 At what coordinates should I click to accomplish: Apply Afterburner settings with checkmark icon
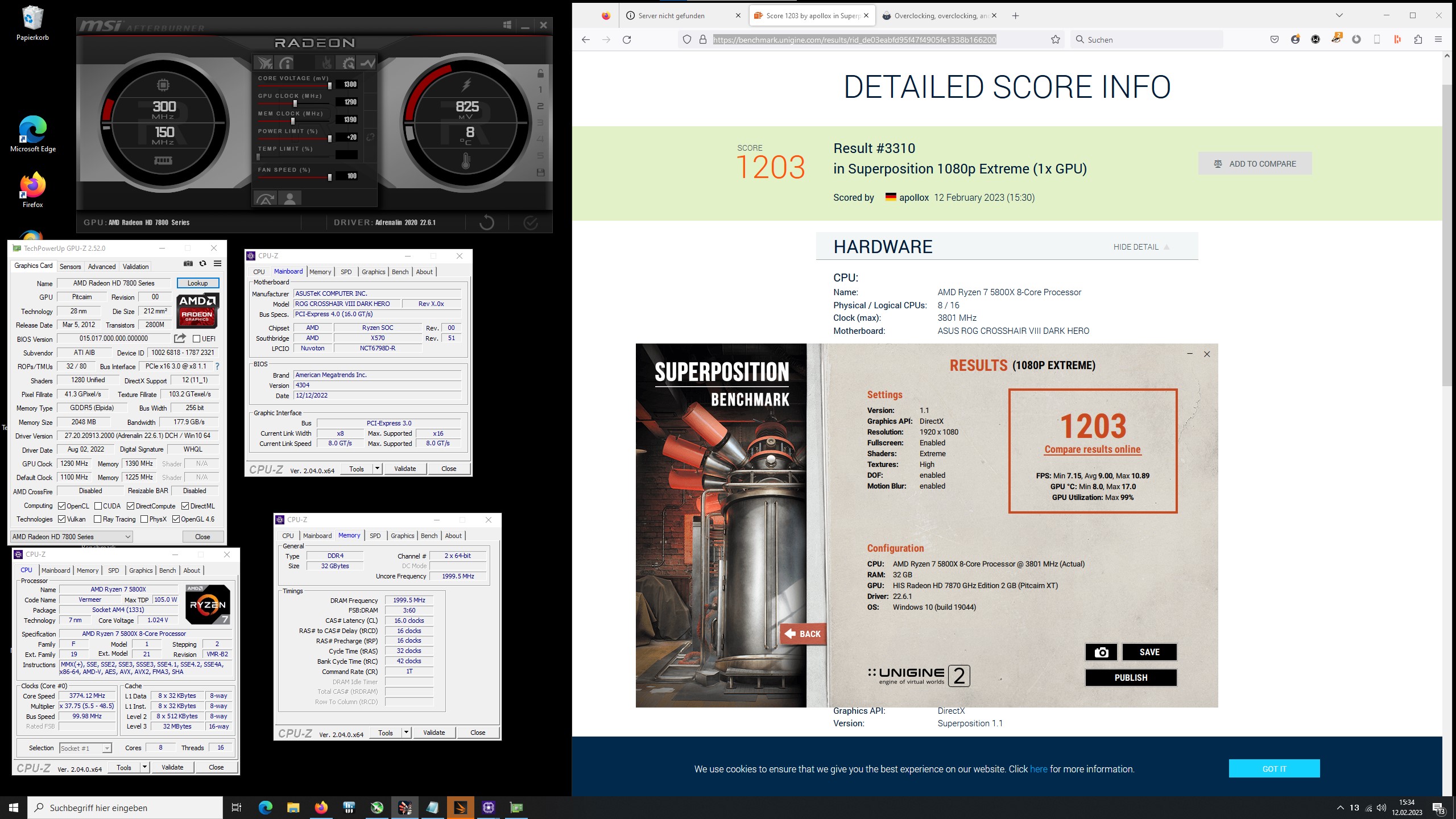pos(531,222)
